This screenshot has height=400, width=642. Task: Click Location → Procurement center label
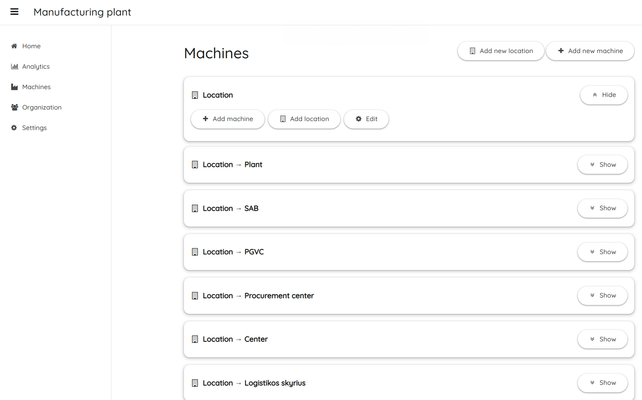coord(258,296)
